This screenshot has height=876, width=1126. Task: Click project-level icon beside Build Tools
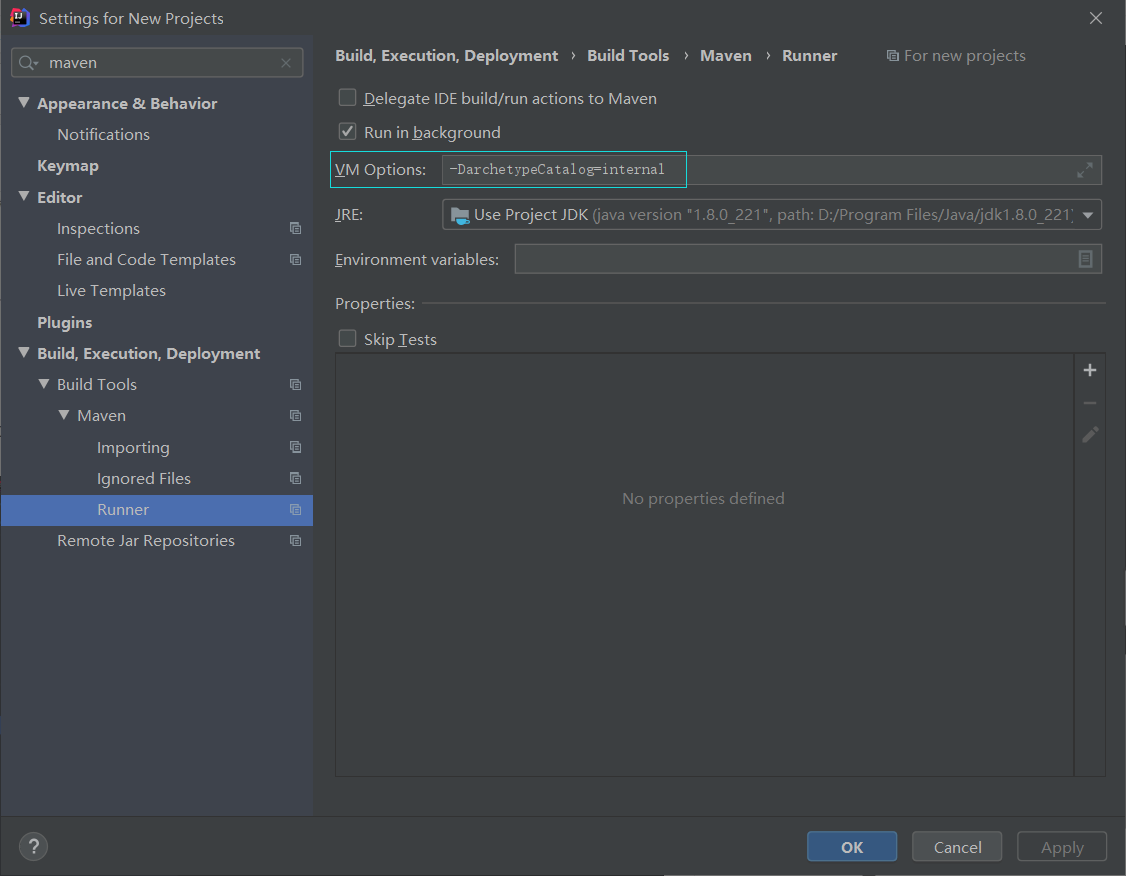(x=295, y=384)
